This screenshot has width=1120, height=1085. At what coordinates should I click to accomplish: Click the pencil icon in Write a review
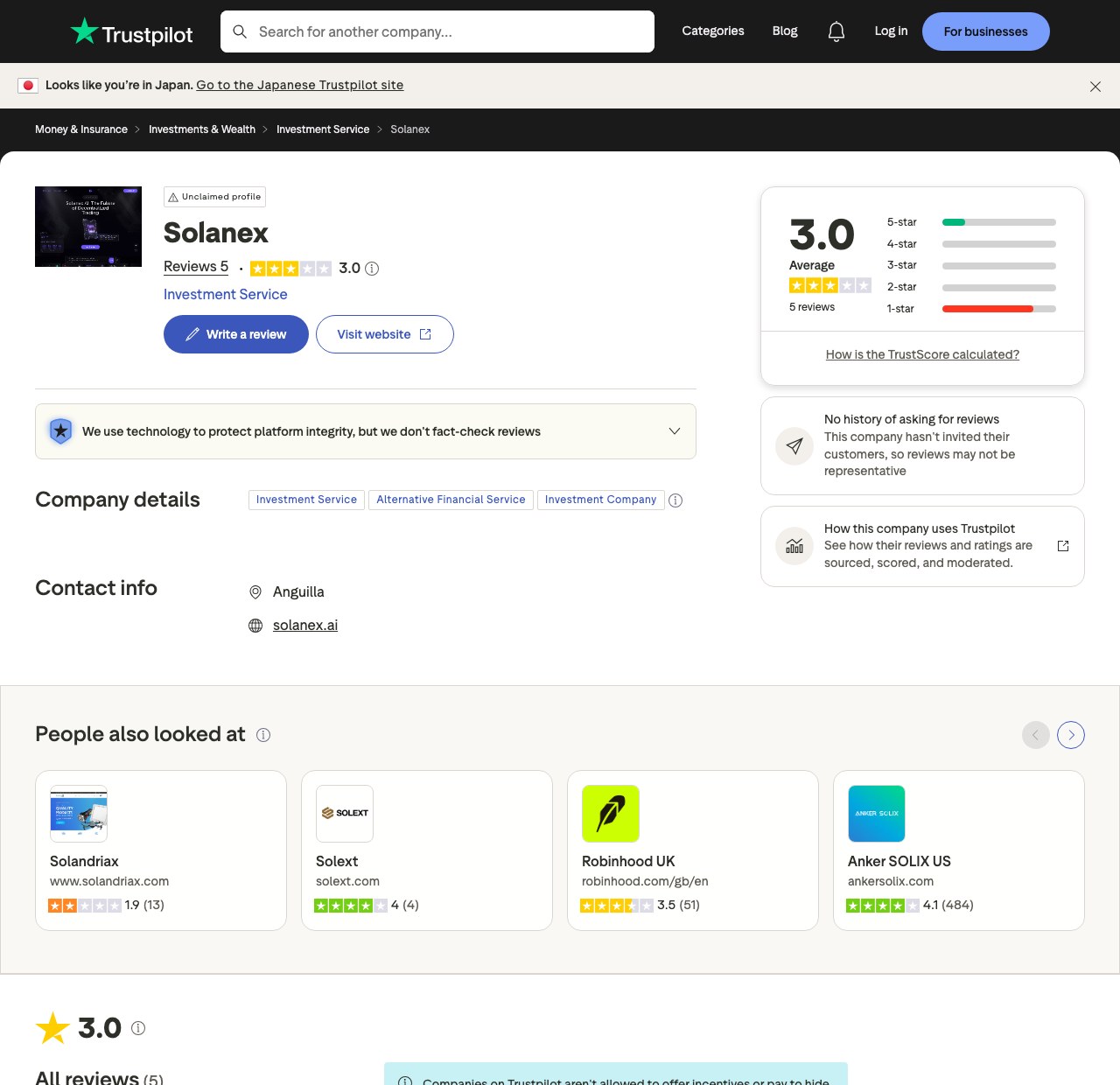[x=192, y=334]
